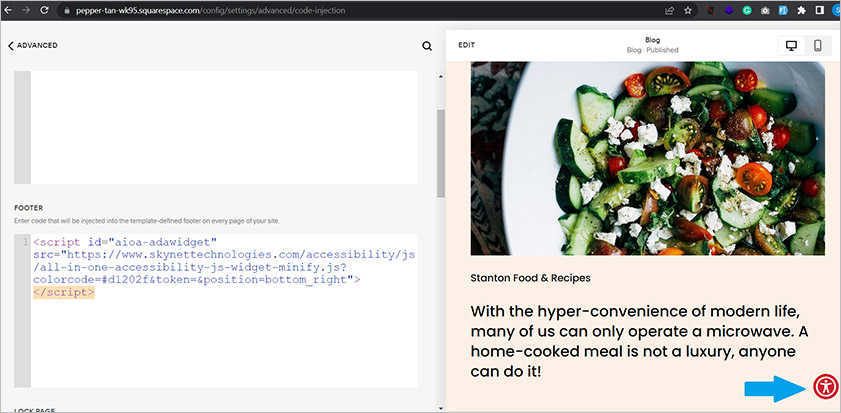Switch to desktop preview view
841x413 pixels.
click(791, 46)
